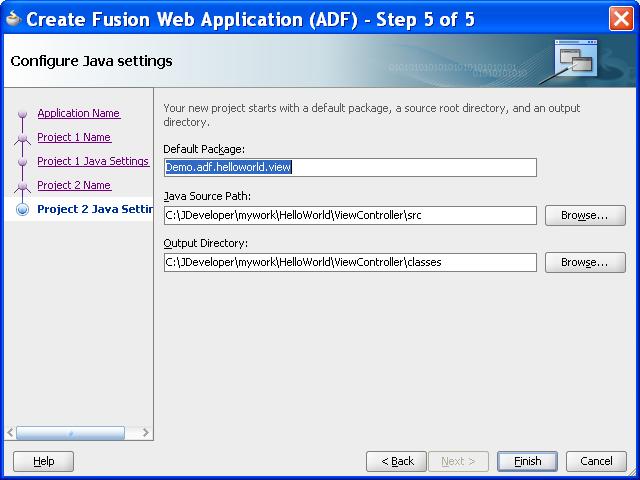Click the 'Default Package:' label

(204, 149)
